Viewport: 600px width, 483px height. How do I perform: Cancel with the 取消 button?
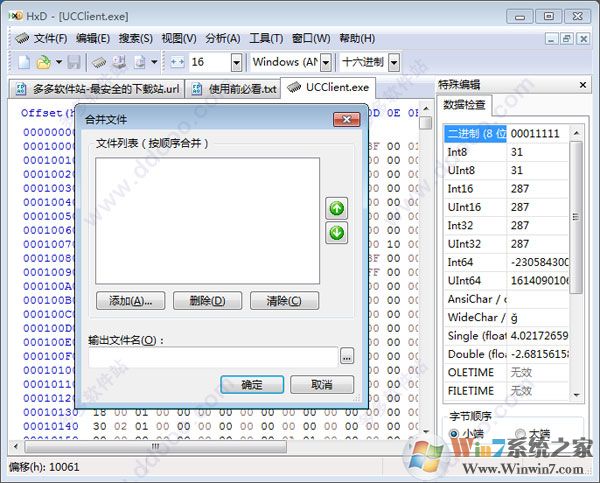pyautogui.click(x=322, y=385)
